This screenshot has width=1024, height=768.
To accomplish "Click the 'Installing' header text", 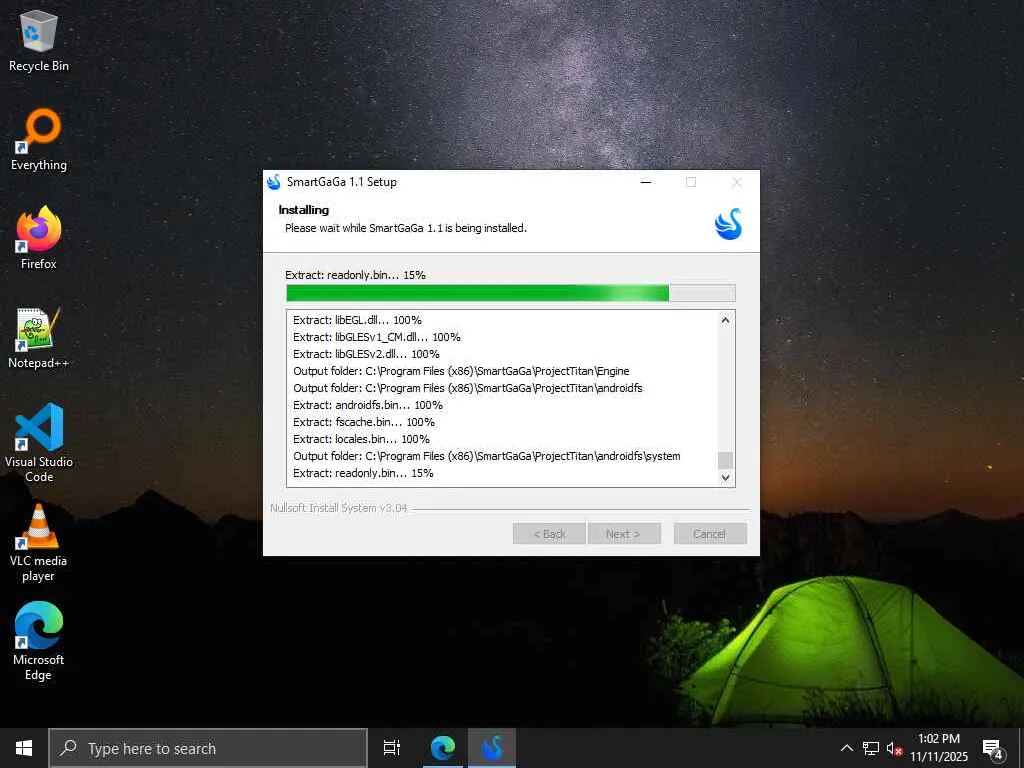I will click(x=304, y=210).
